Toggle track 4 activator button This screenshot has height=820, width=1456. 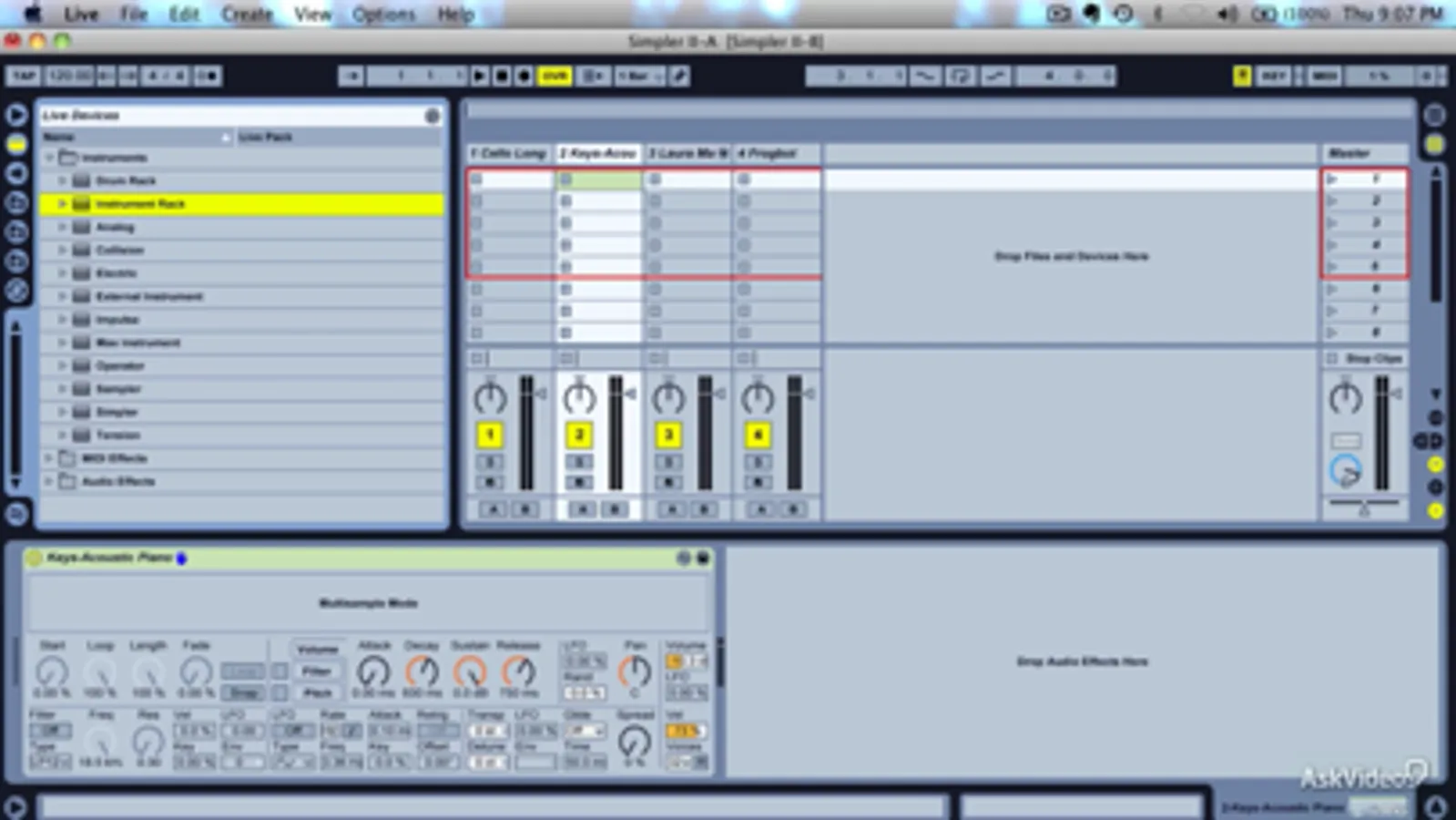[758, 436]
